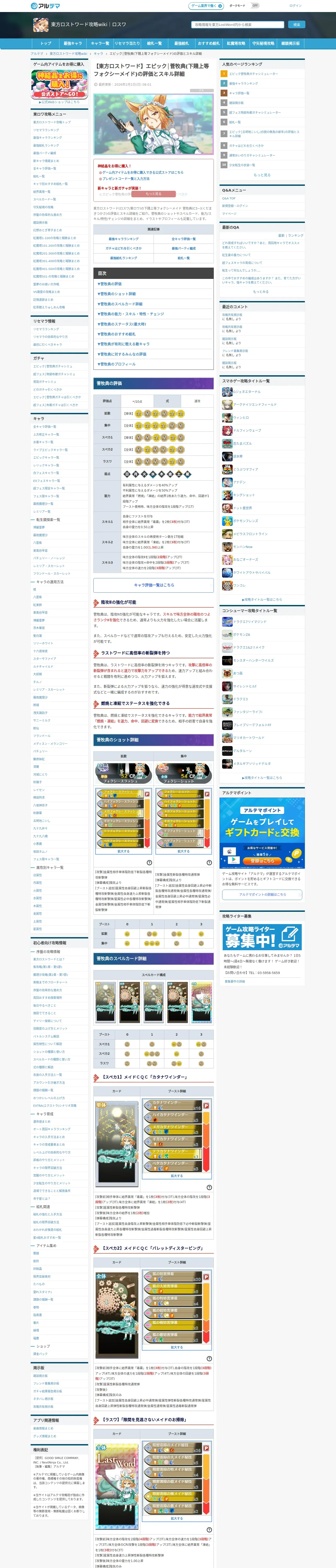Viewport: 336px width, 1568px height.
Task: Click the wiki search input field
Action: [x=238, y=25]
